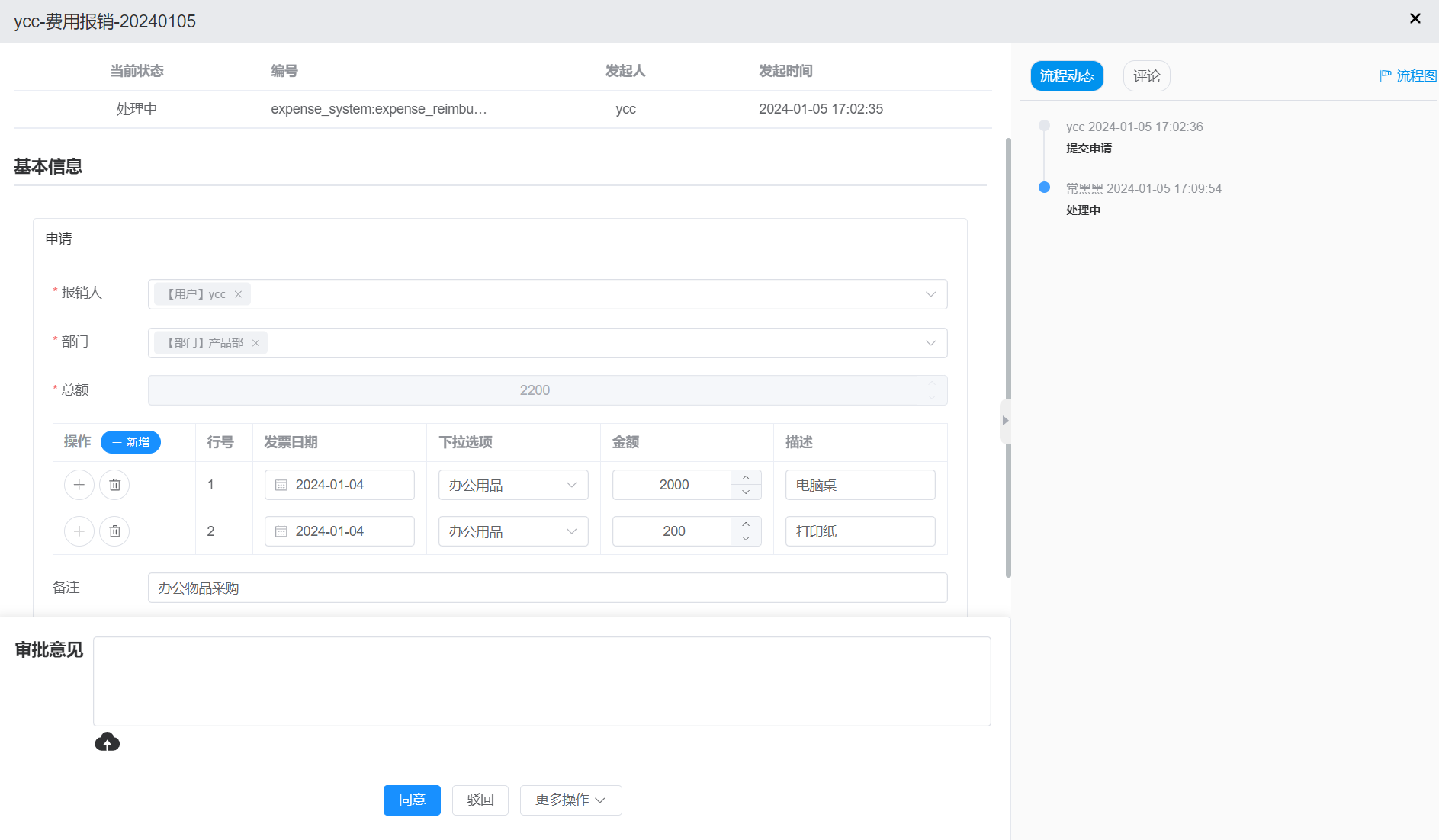Expand the 部门 dropdown

tap(930, 343)
